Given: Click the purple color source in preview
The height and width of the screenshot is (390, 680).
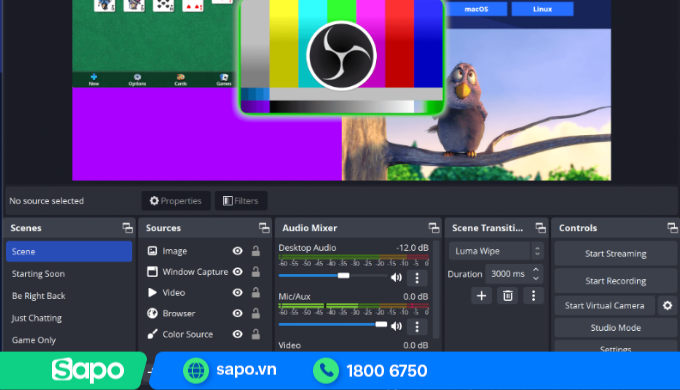Looking at the screenshot, I should (x=207, y=134).
